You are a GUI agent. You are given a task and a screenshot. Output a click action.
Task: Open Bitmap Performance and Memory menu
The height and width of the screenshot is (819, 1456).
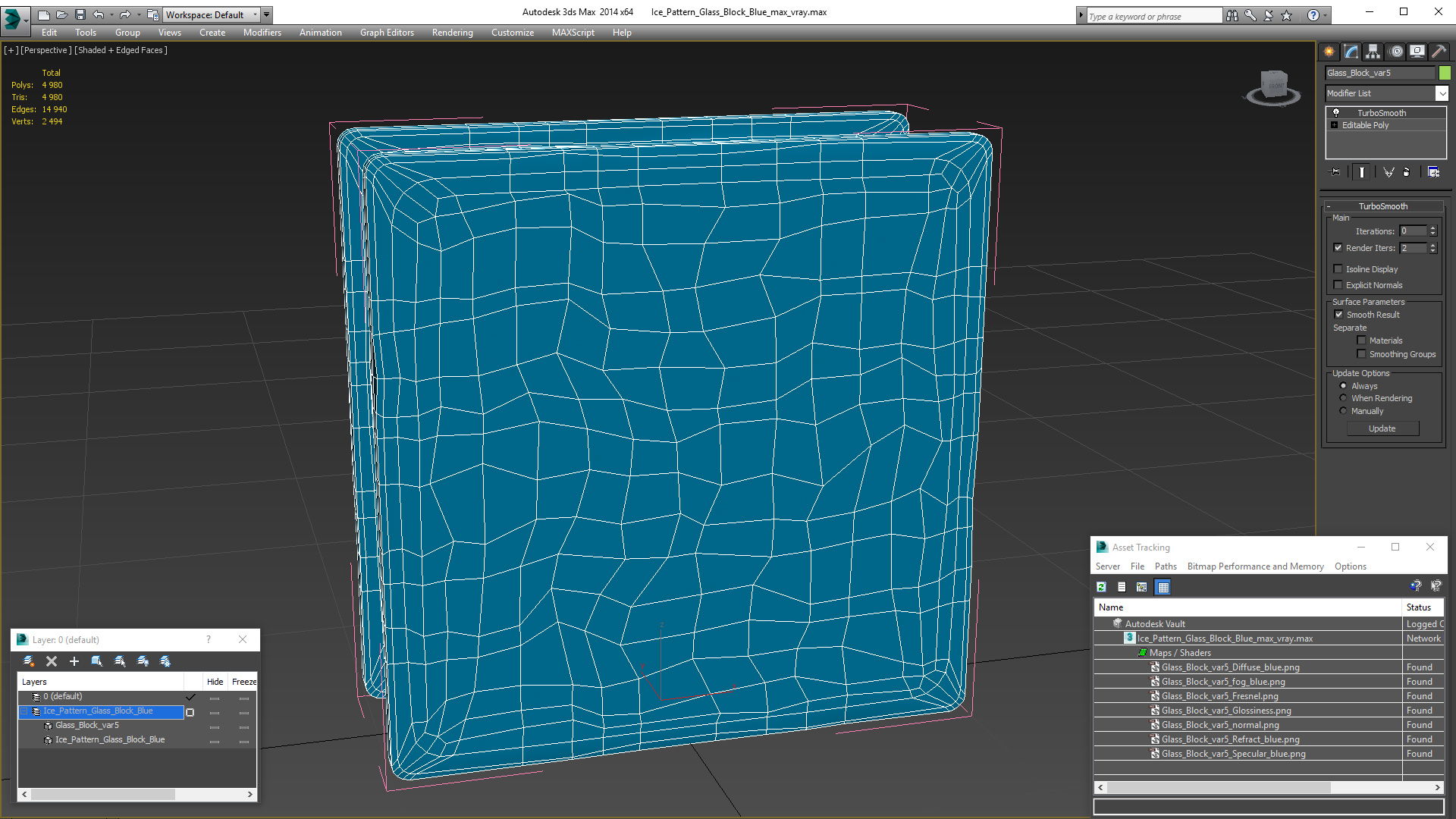point(1255,566)
